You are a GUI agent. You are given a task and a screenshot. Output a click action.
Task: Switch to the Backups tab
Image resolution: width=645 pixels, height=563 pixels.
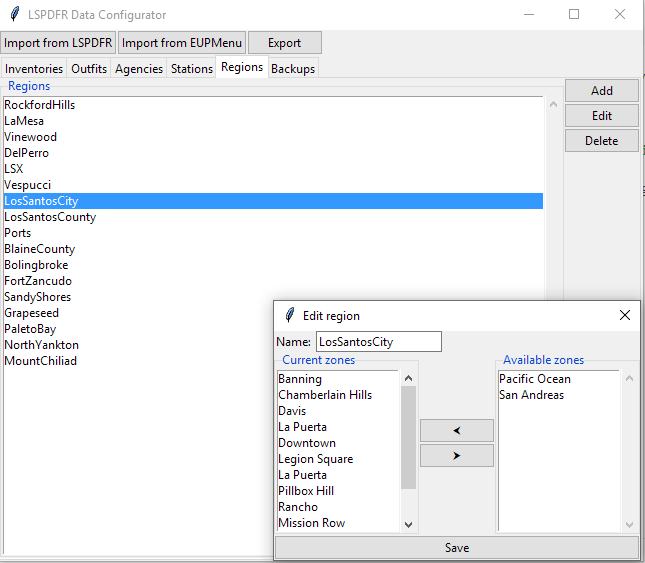pos(293,69)
